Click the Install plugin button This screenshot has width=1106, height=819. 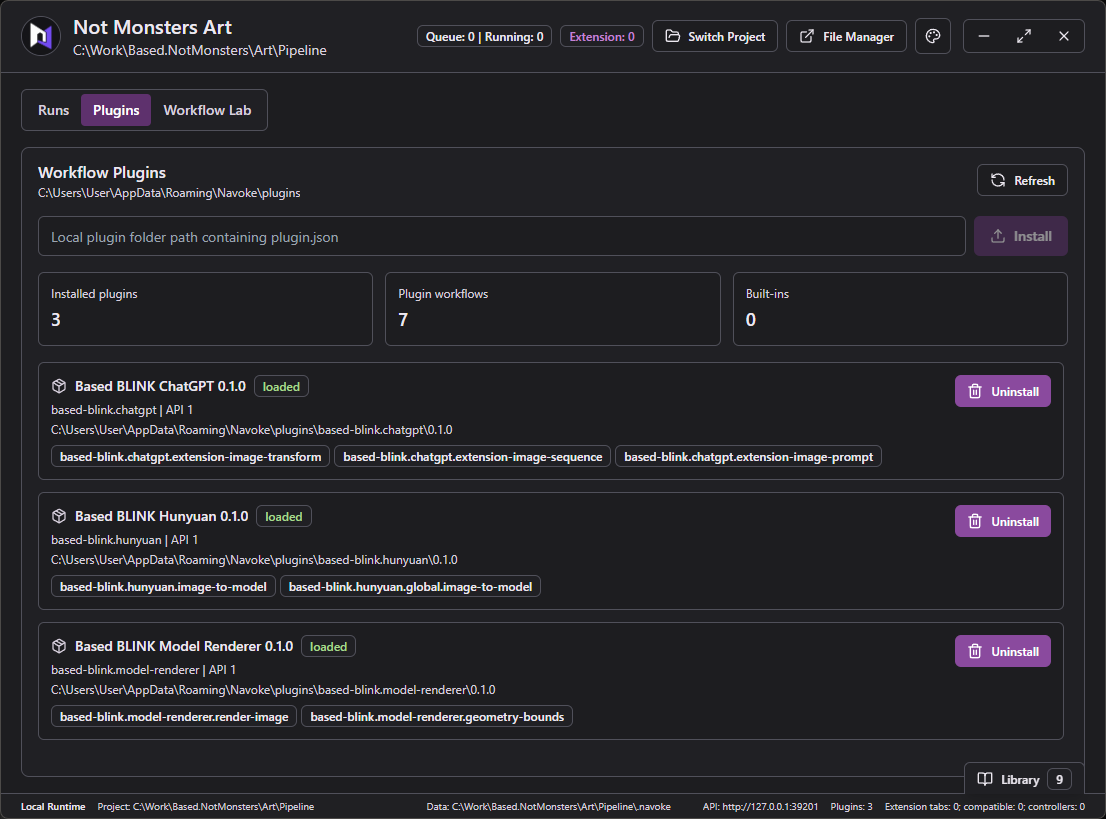(x=1021, y=236)
